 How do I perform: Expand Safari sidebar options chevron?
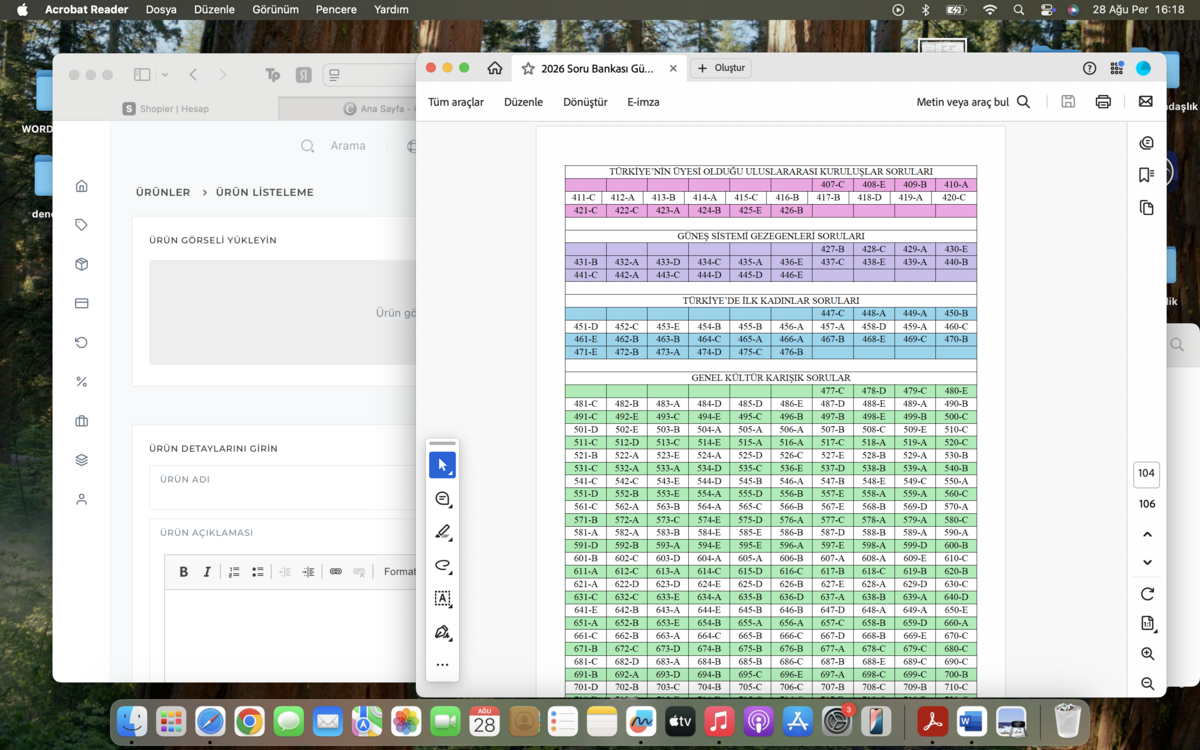165,75
